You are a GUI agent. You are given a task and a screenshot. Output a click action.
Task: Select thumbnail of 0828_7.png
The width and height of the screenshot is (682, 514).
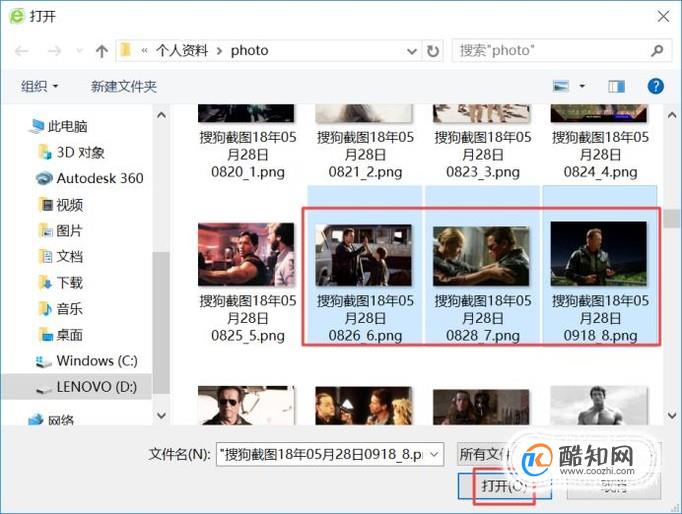pyautogui.click(x=481, y=256)
